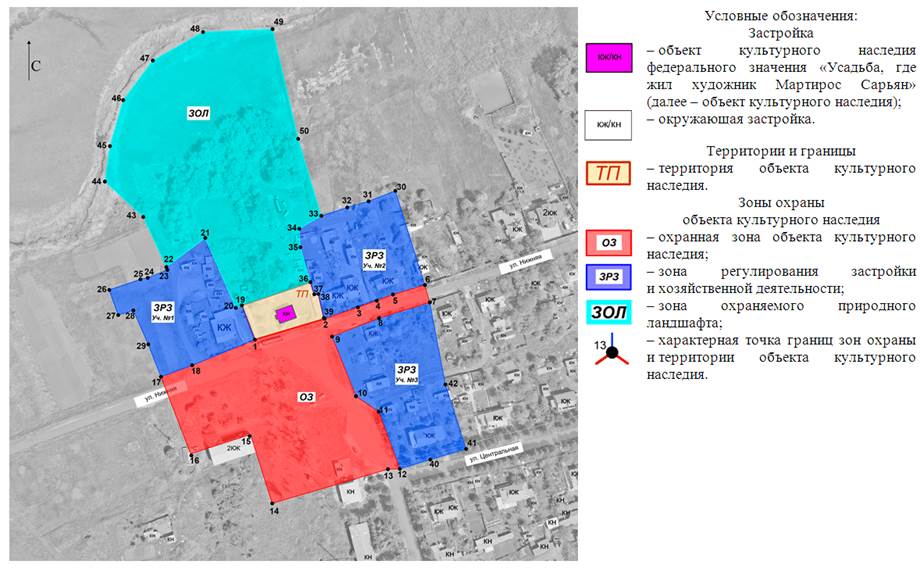Click the КЖ building label in ЗРЗ Уч. №1
The image size is (924, 568).
pyautogui.click(x=224, y=328)
